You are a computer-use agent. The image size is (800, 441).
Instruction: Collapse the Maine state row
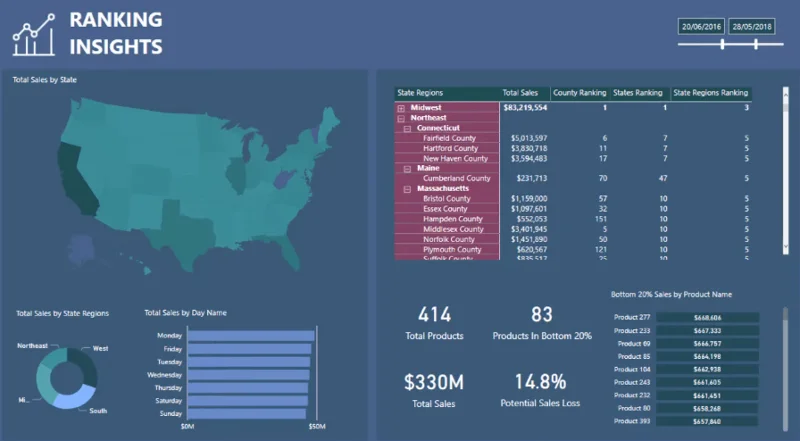tap(408, 169)
